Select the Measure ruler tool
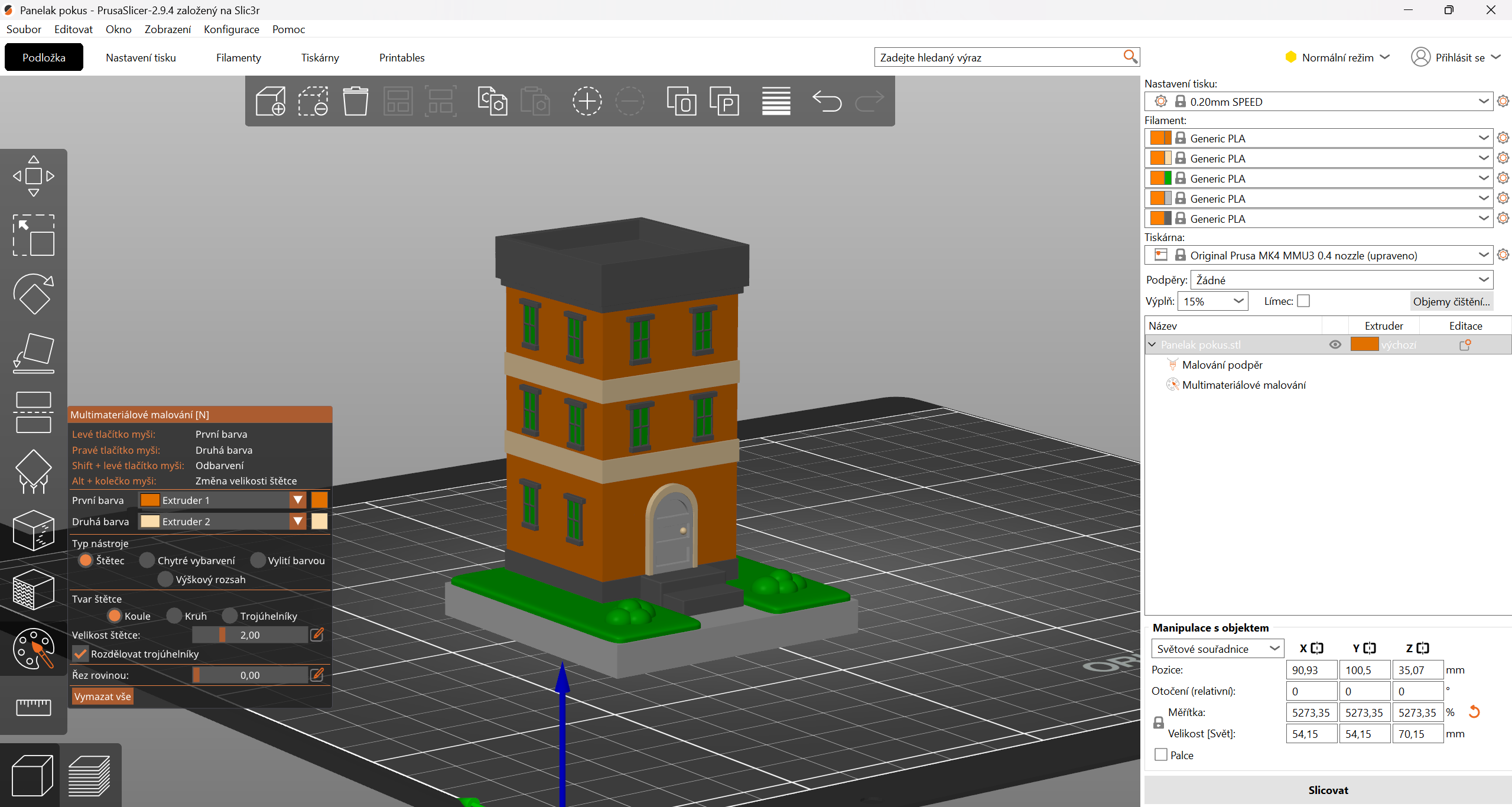 34,706
